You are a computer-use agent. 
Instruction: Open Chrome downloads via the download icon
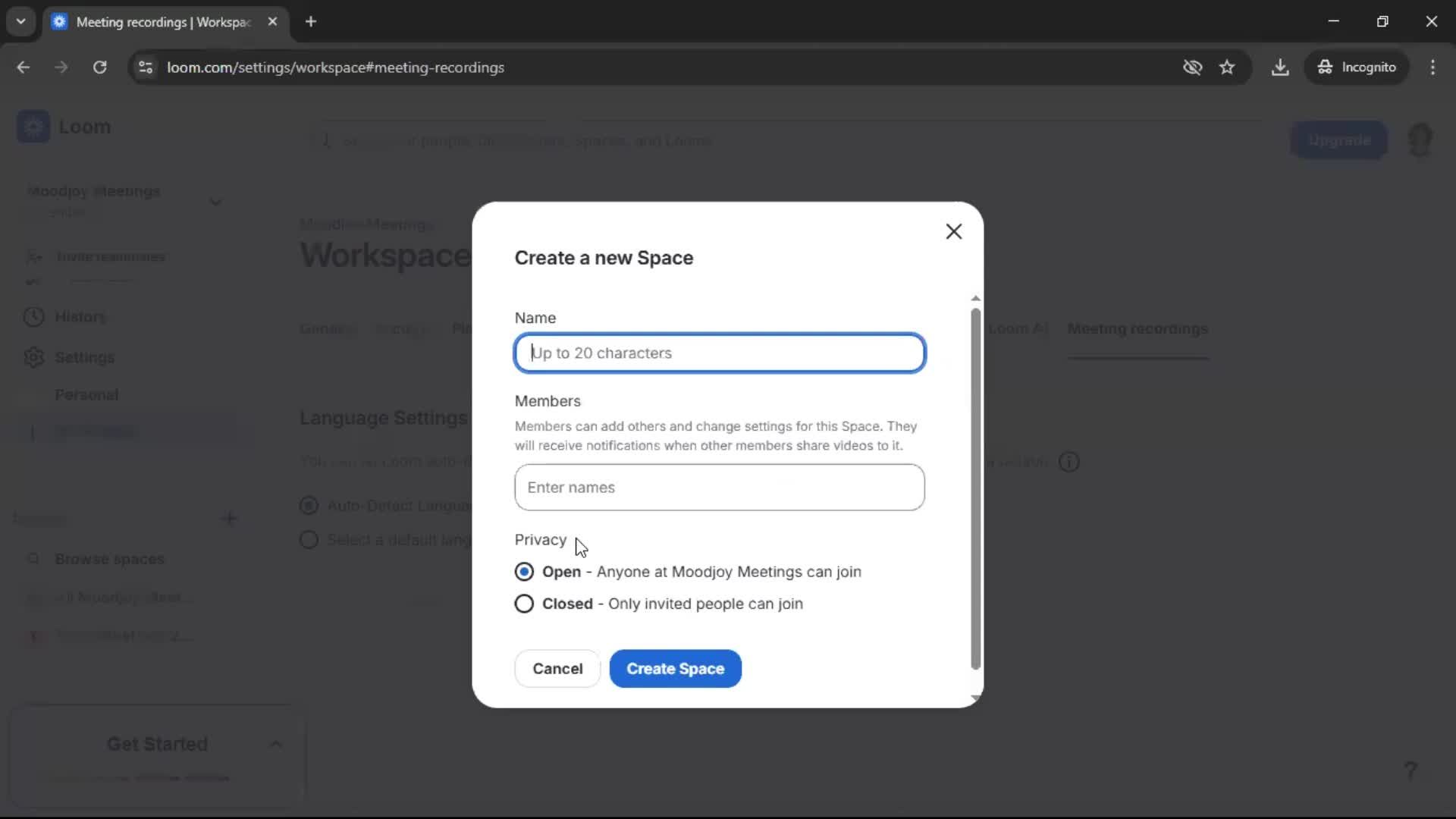click(x=1281, y=67)
